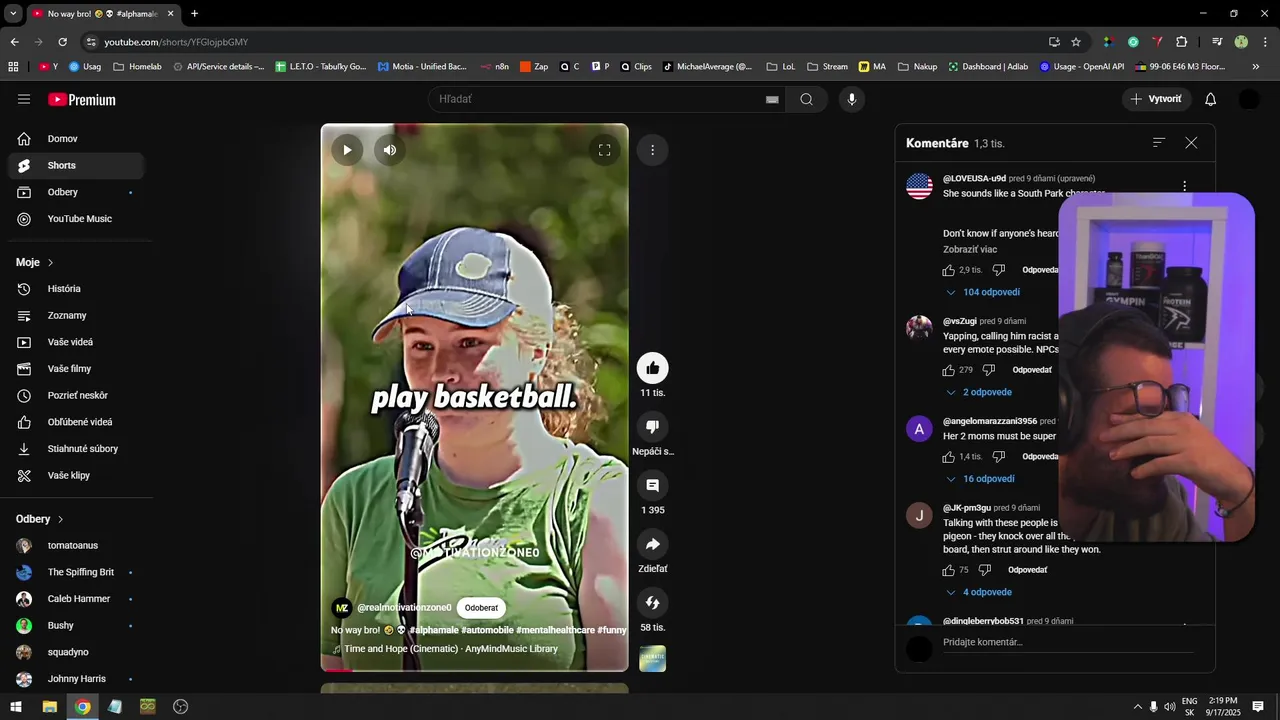Open Stiahnuté súbory downloads
This screenshot has width=1280, height=720.
[x=76, y=449]
